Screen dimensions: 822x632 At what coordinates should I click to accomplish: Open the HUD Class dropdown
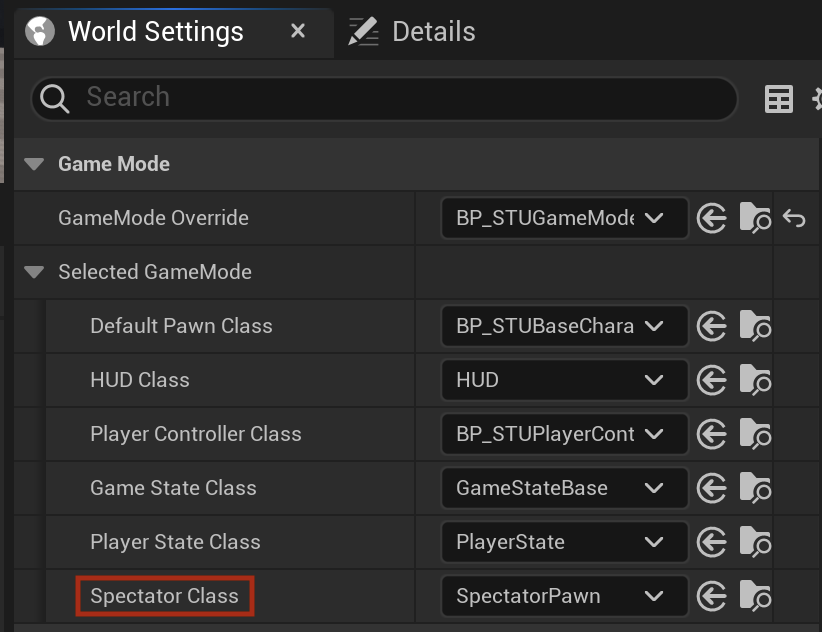pos(565,380)
